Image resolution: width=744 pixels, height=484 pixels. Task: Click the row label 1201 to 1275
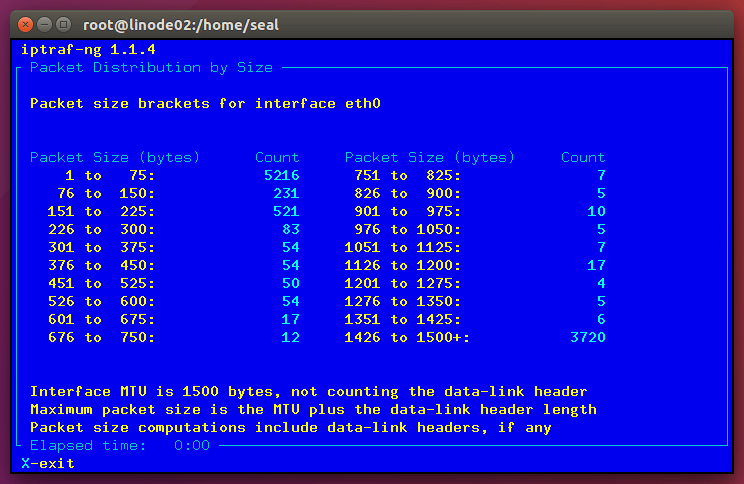403,283
